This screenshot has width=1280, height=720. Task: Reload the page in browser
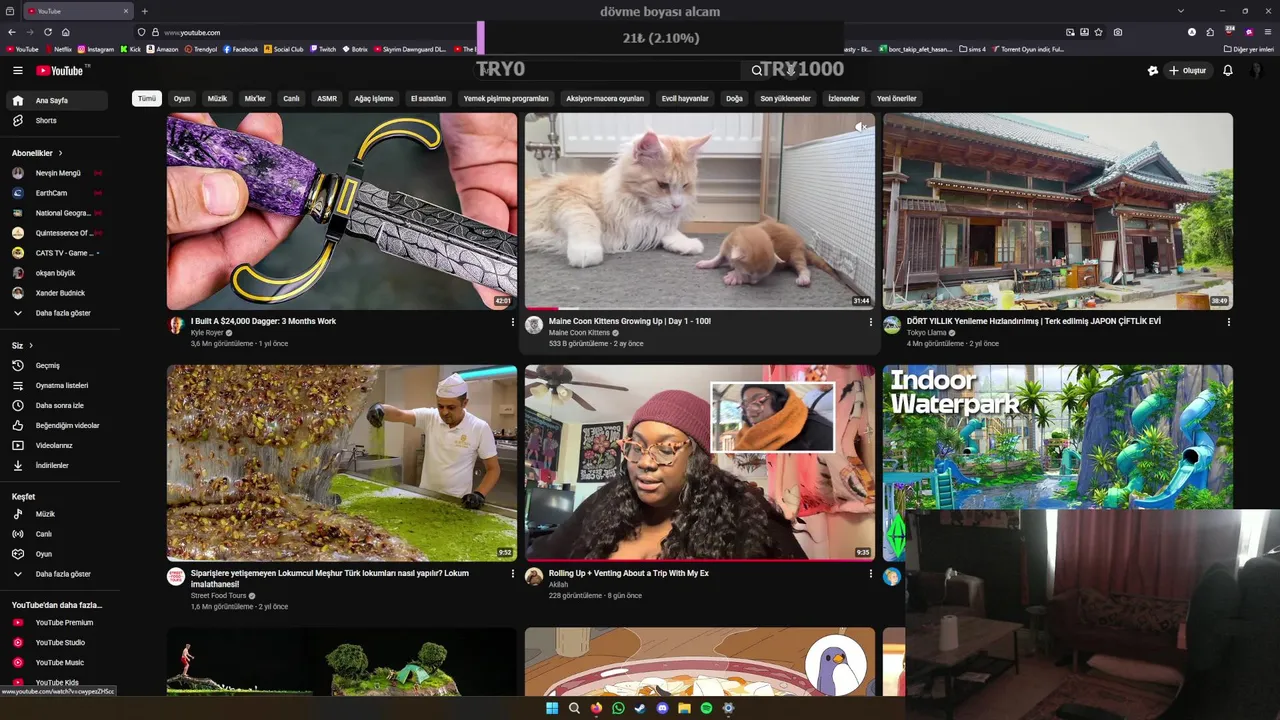[x=47, y=32]
